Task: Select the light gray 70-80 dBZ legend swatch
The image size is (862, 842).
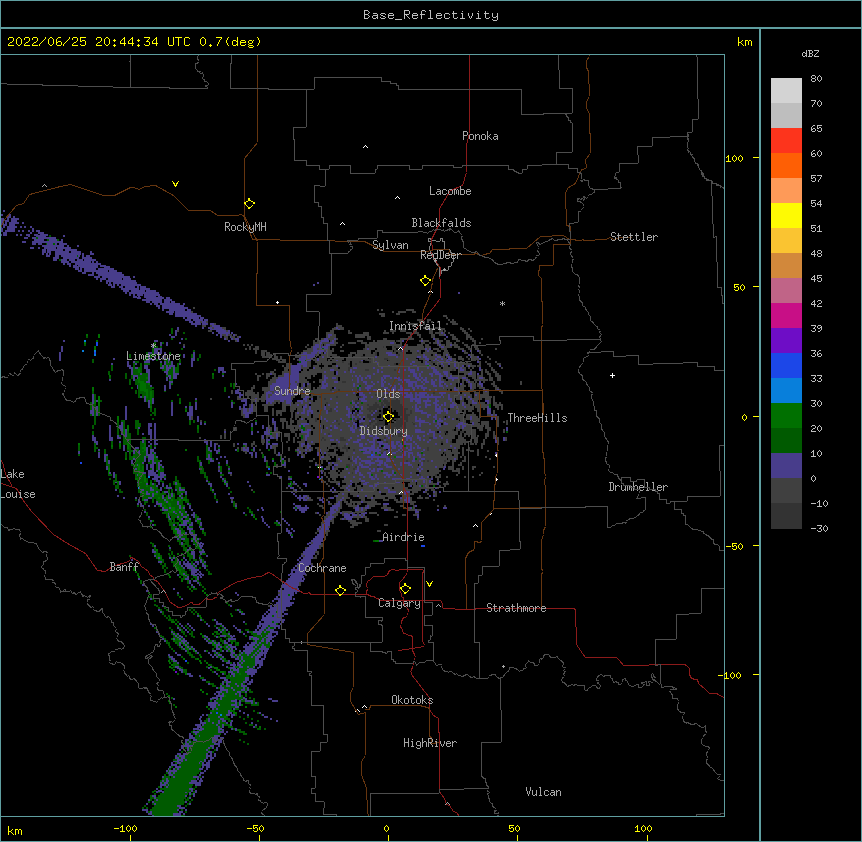Action: (x=786, y=91)
